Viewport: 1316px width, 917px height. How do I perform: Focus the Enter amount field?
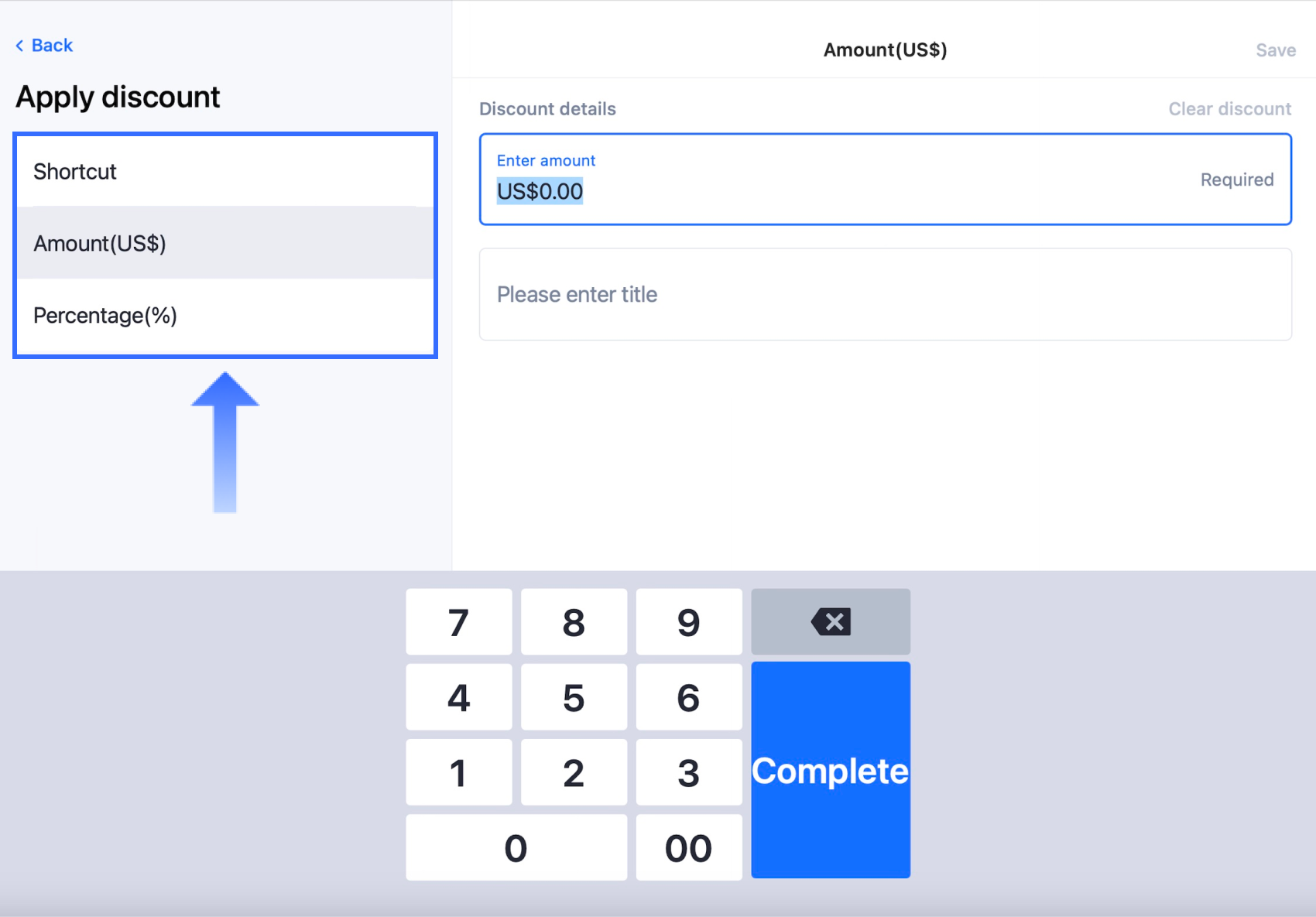[x=885, y=180]
